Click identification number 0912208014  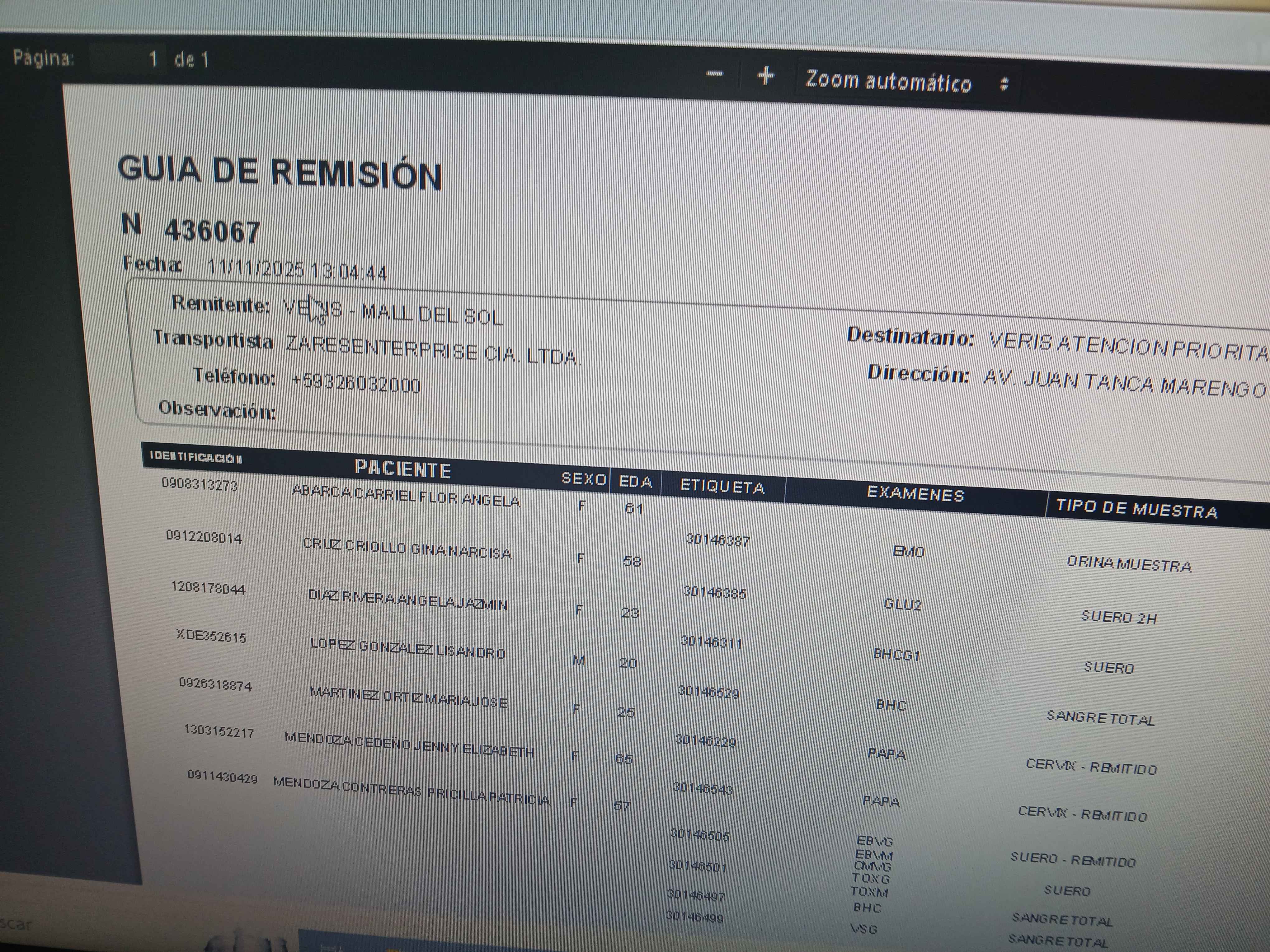[204, 537]
